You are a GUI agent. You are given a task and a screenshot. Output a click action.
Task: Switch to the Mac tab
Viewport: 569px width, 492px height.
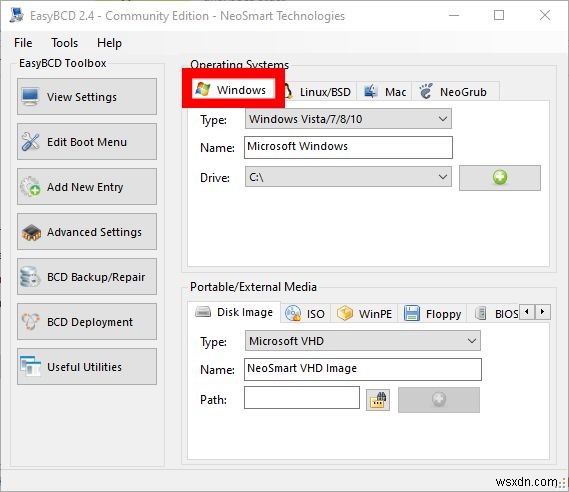click(384, 92)
